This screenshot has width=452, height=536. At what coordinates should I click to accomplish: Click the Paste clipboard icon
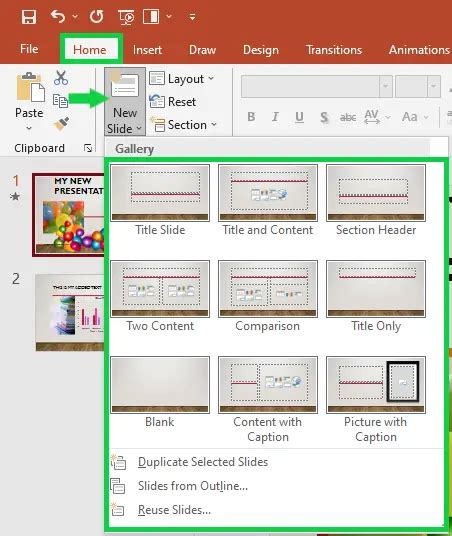(30, 87)
